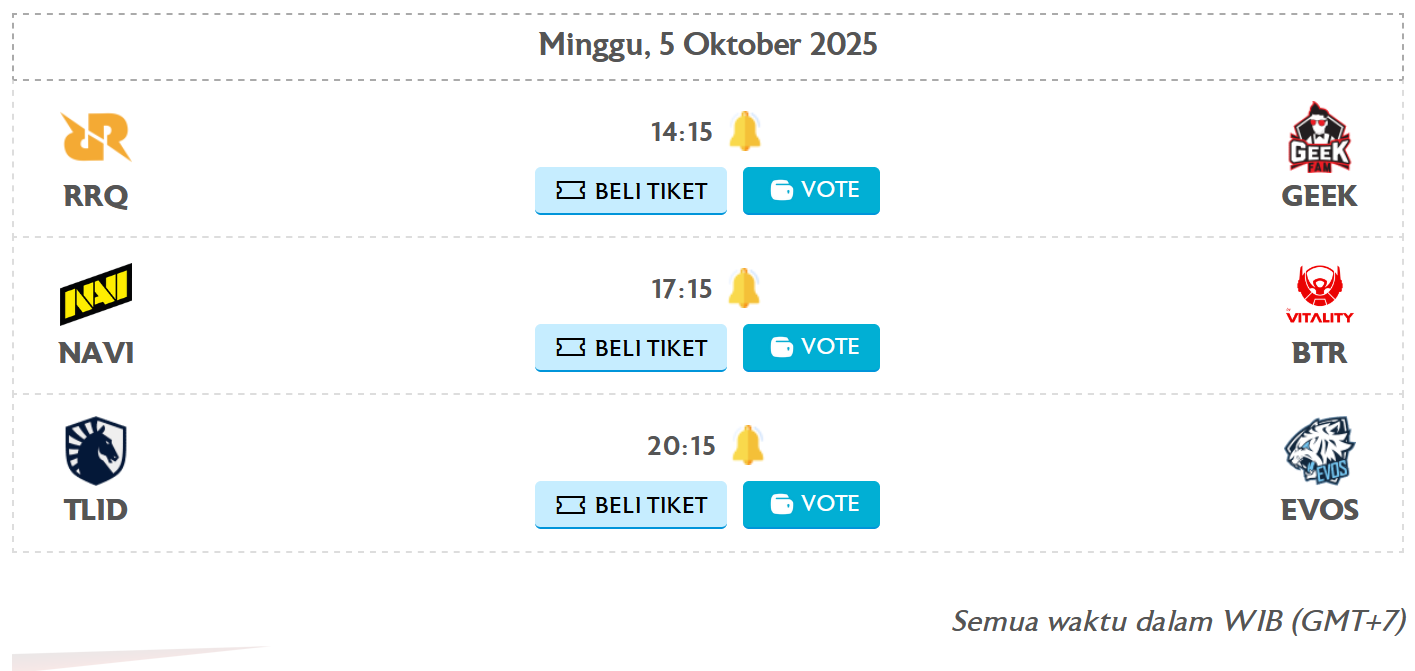Vote on the RRQ vs GEEK match
This screenshot has height=671, width=1415.
coord(811,190)
